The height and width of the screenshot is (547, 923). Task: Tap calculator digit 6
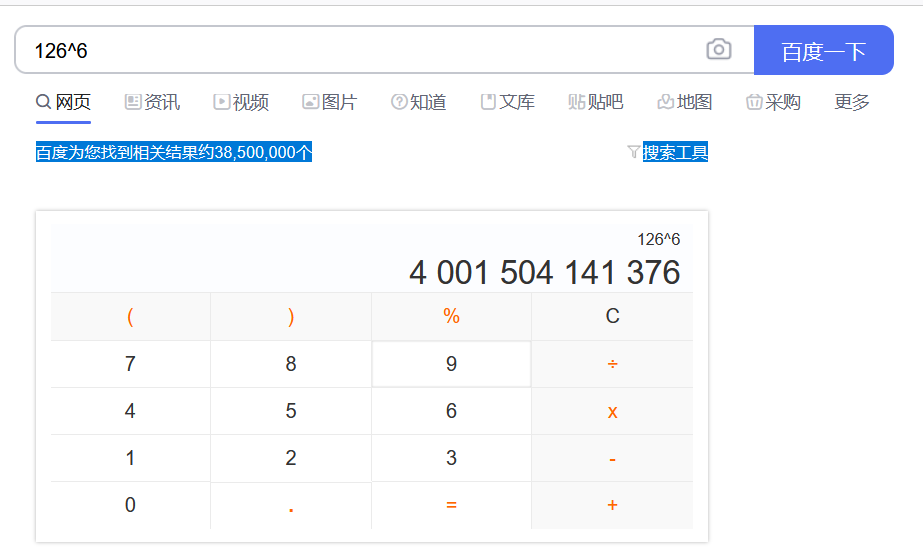pyautogui.click(x=451, y=411)
